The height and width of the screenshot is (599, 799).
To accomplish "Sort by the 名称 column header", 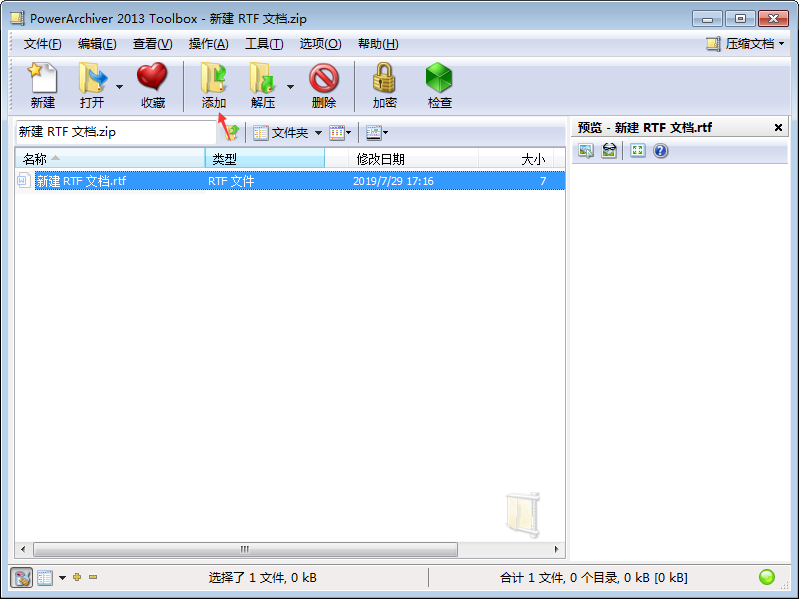I will [x=110, y=159].
